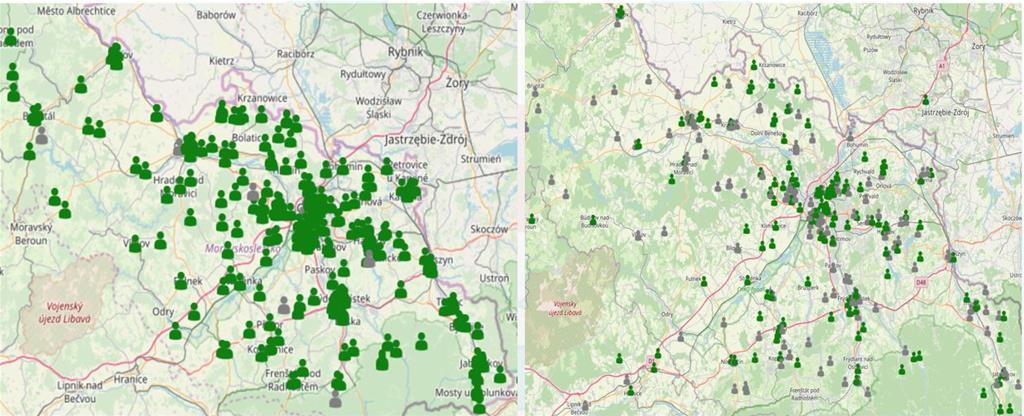Select the green marker beside Vítkov on left map

click(159, 241)
